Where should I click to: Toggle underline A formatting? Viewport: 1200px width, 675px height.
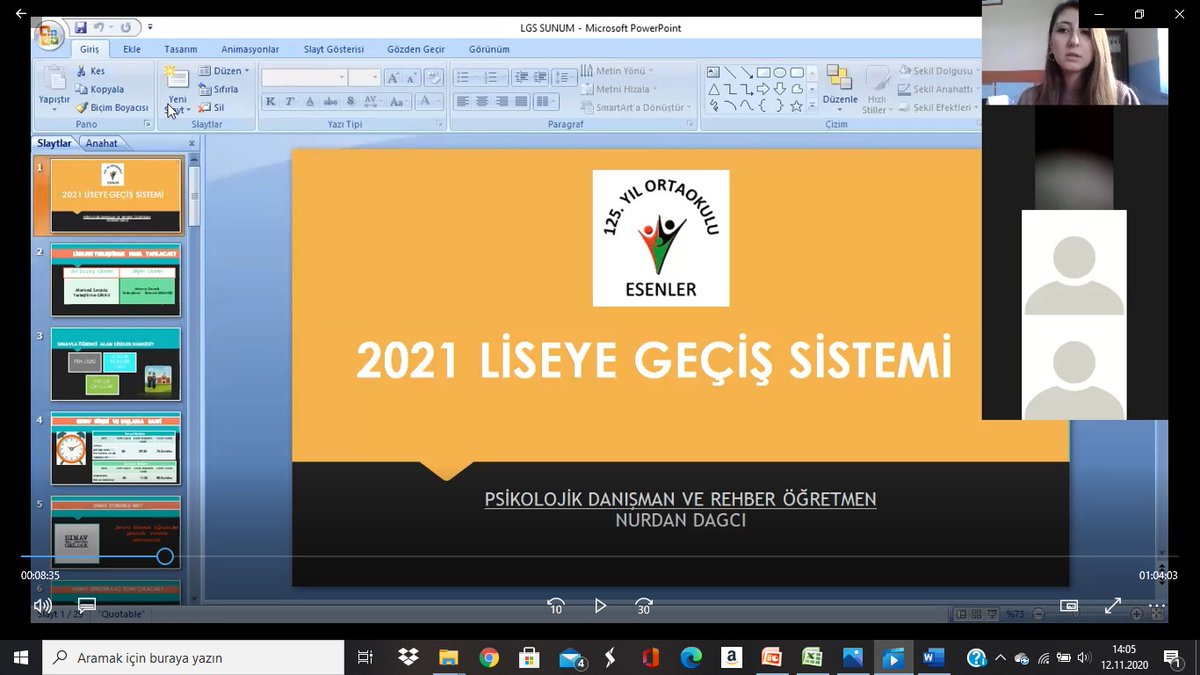coord(310,101)
